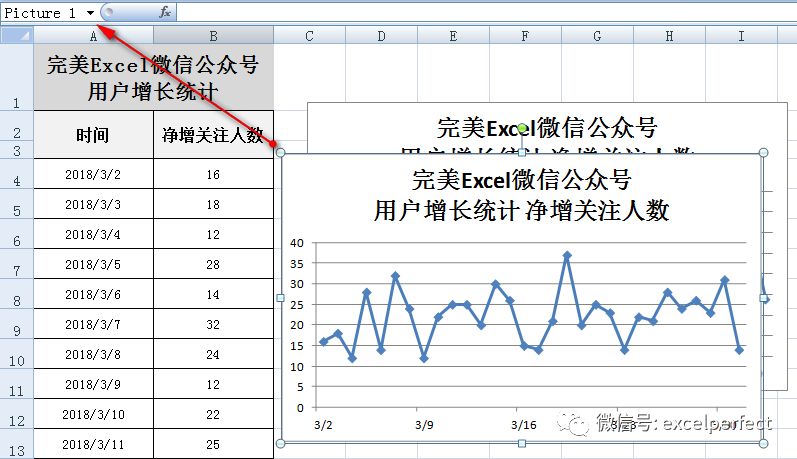Viewport: 797px width, 459px height.
Task: Click the 时间 header cell
Action: 94,135
